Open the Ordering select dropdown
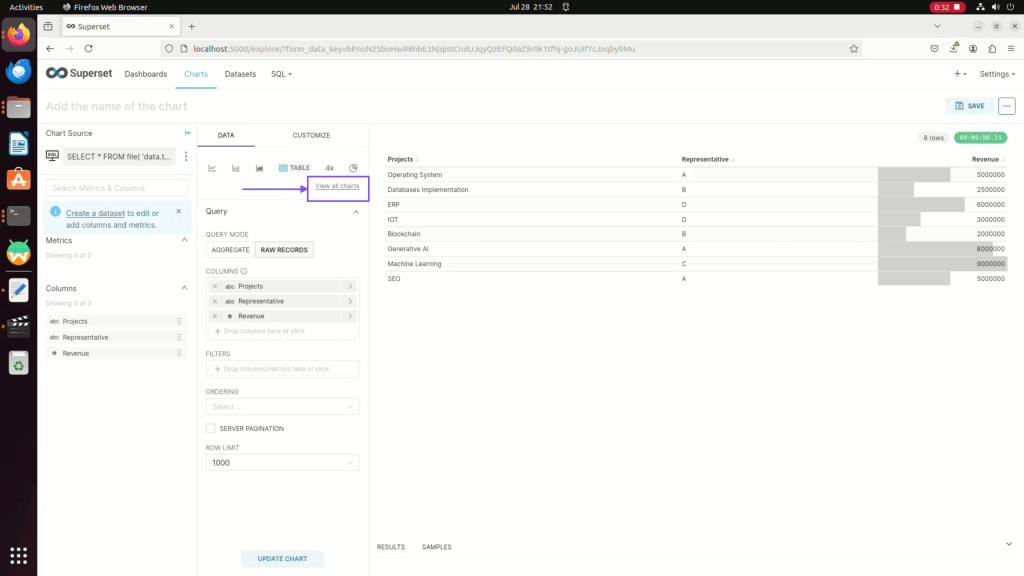This screenshot has height=576, width=1024. [x=282, y=407]
